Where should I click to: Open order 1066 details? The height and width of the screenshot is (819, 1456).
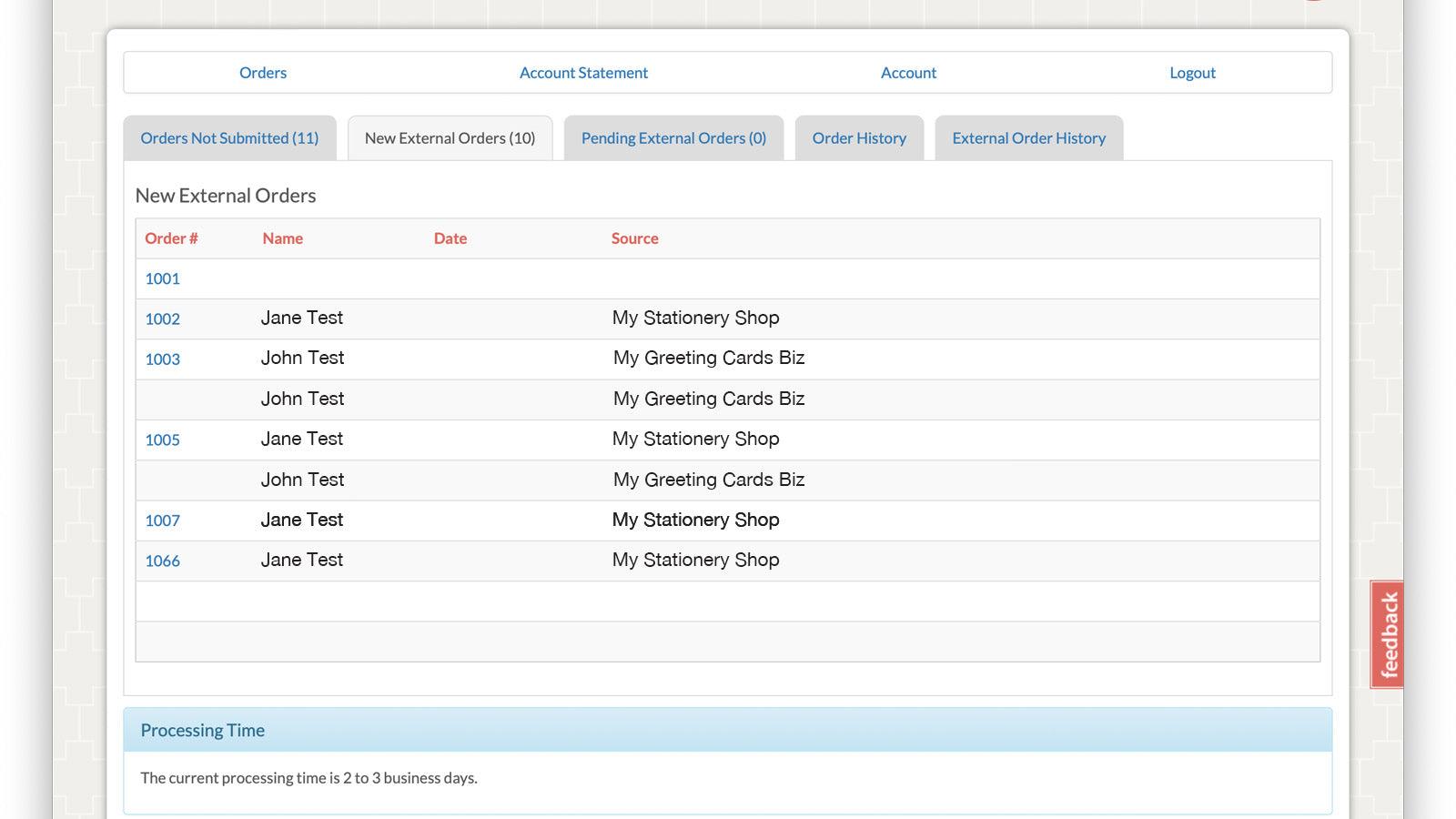click(162, 561)
